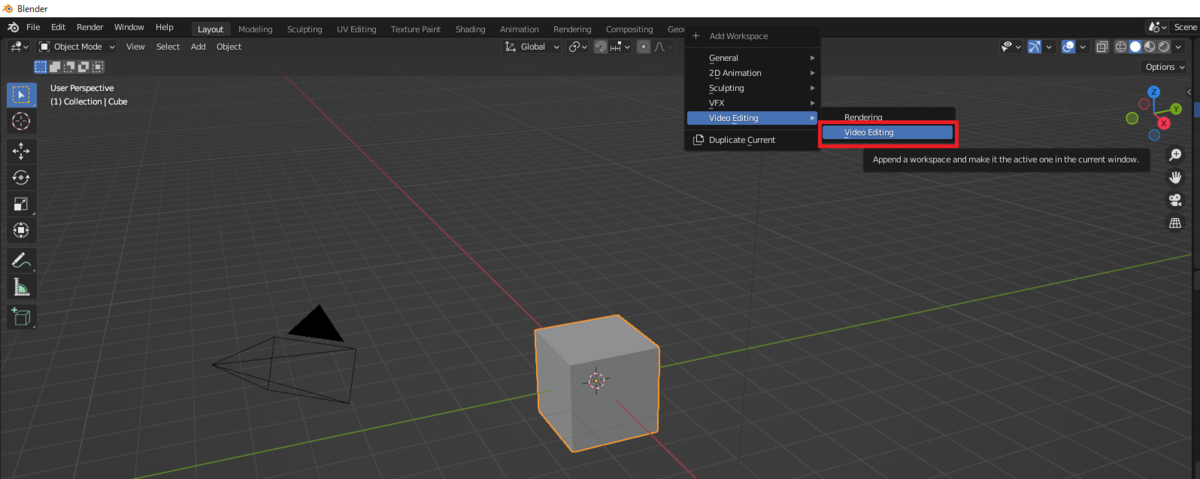Select the Rotate tool
Viewport: 1200px width, 479px height.
[20, 177]
